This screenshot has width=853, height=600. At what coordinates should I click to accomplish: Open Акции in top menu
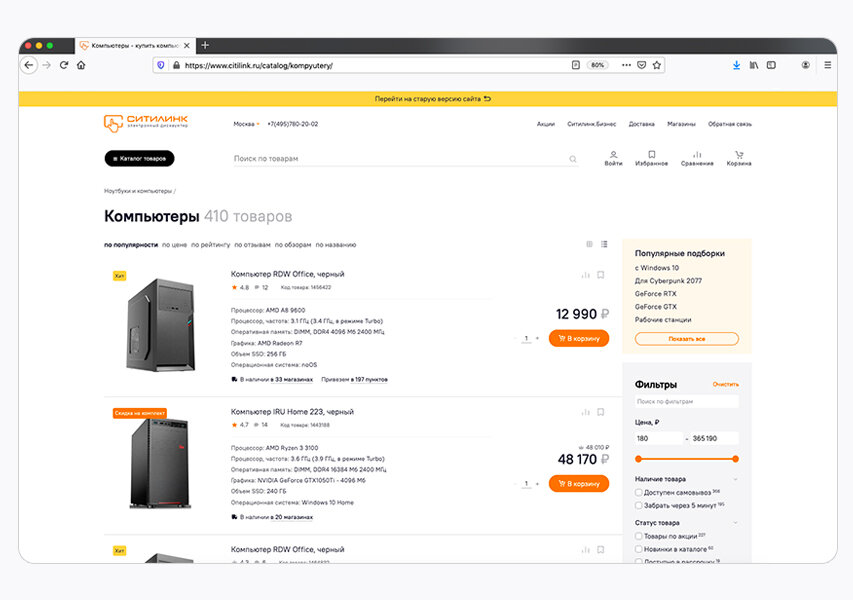pos(546,124)
